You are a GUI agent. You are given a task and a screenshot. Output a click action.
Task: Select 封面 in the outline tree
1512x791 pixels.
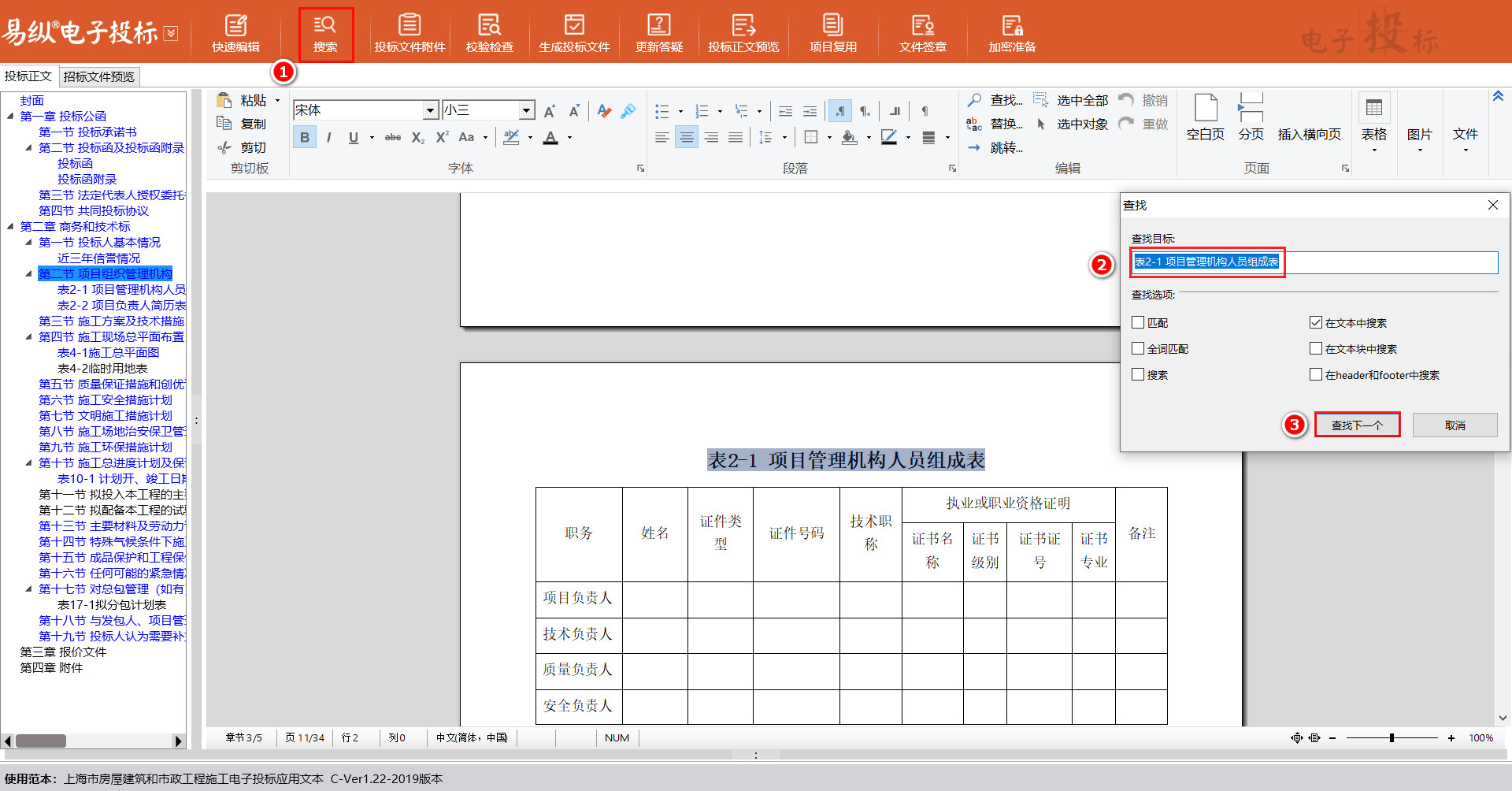[x=32, y=101]
